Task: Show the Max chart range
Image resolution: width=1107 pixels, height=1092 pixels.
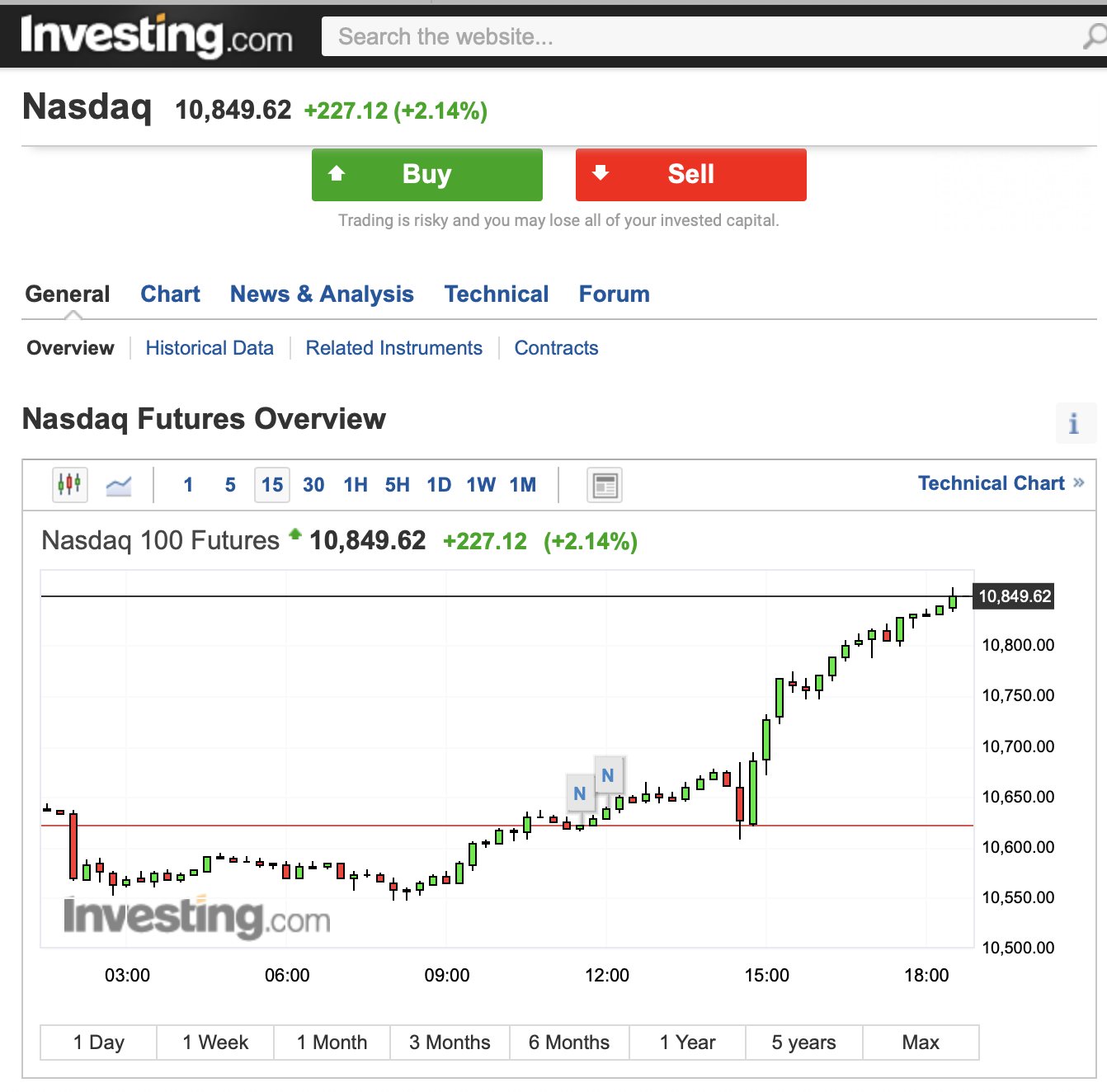Action: (921, 1043)
